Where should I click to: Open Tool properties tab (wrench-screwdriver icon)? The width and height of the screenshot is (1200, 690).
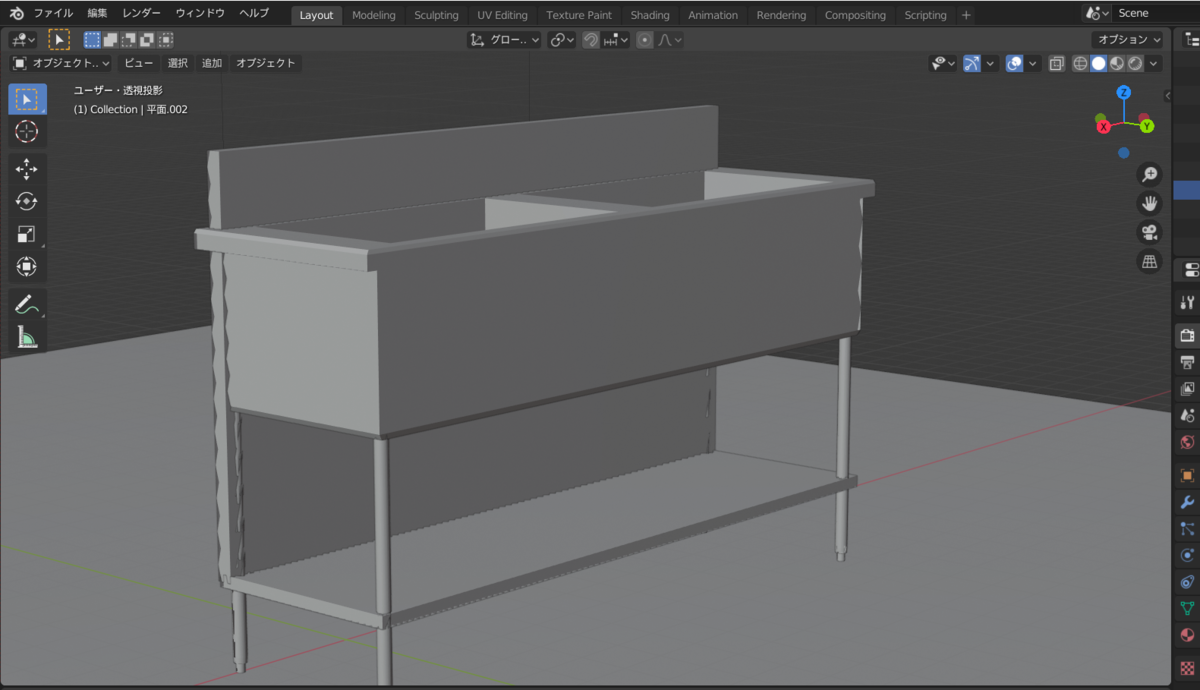1188,303
